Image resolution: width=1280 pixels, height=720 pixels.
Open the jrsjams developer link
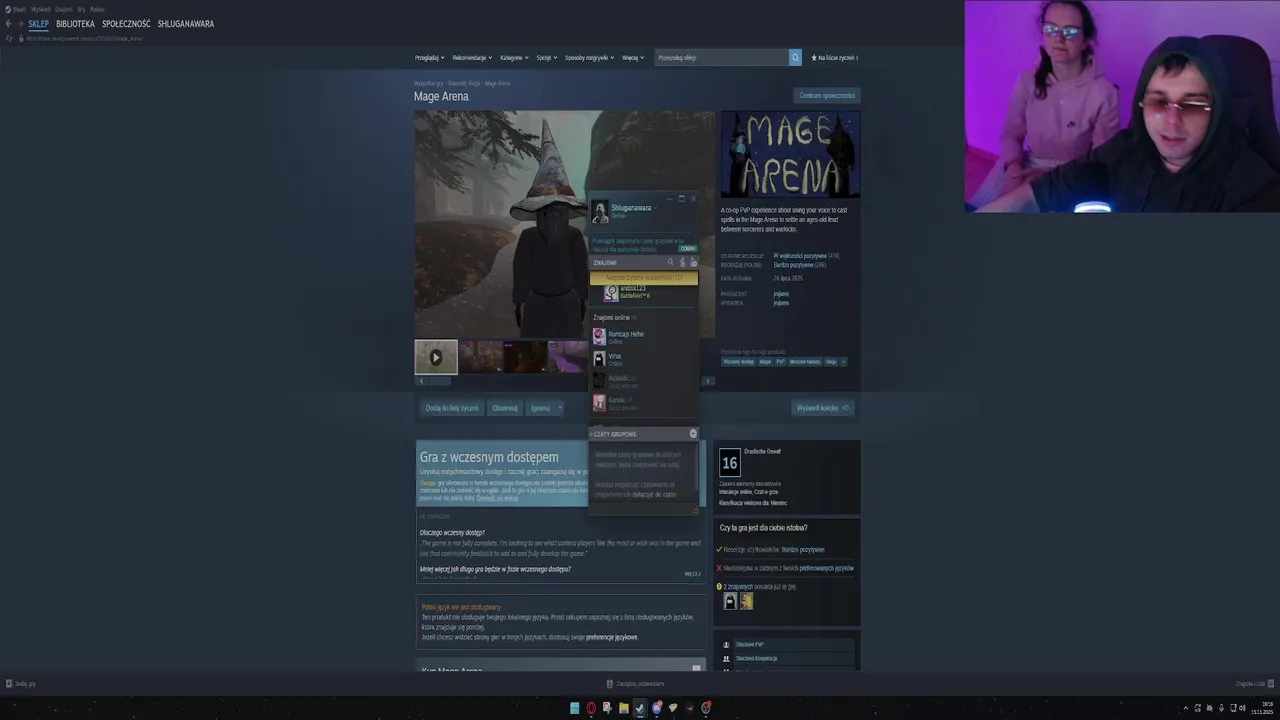coord(781,294)
